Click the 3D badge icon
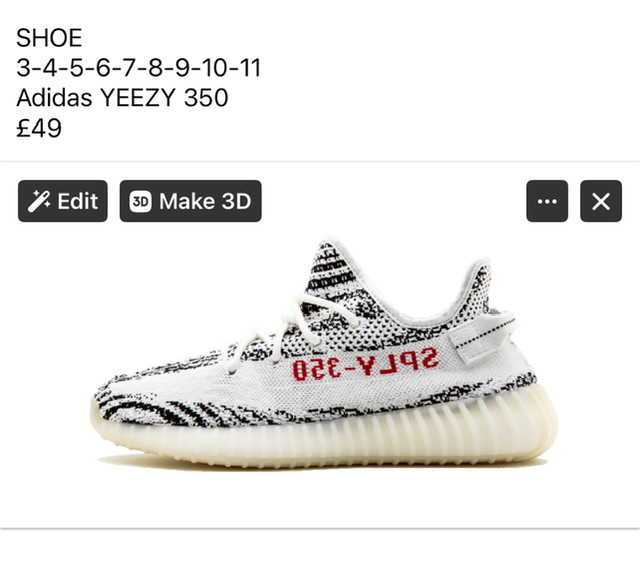Screen dimensions: 640x561 (x=140, y=201)
